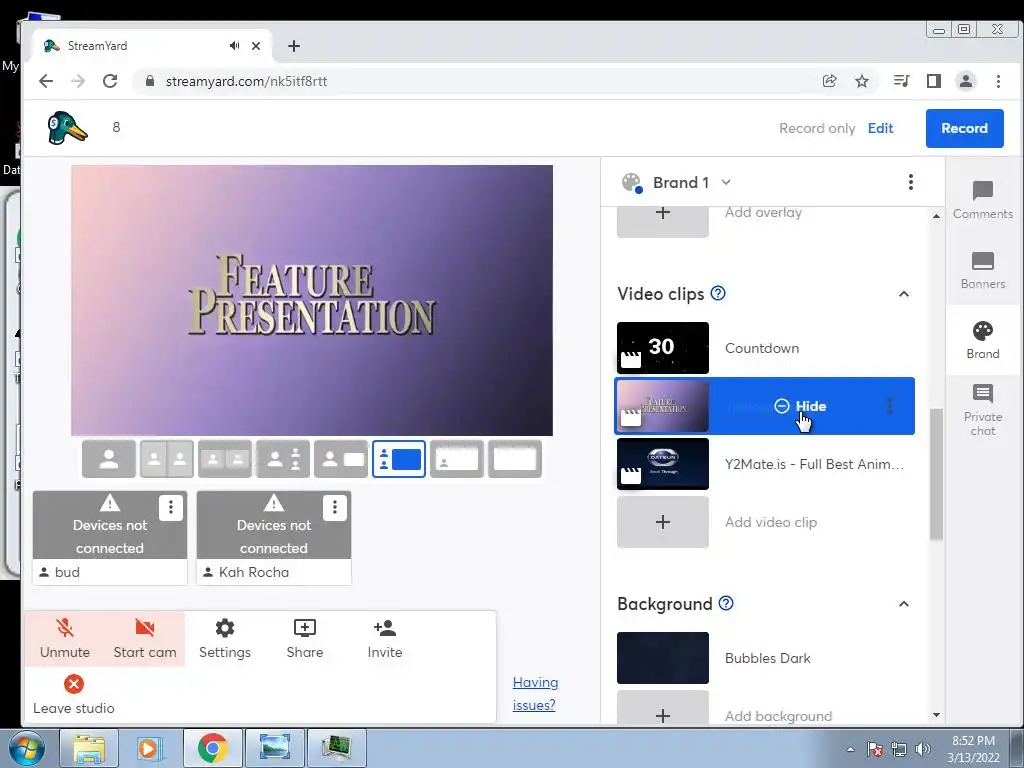Image resolution: width=1024 pixels, height=768 pixels.
Task: Open options menu for Kah Rocha's card
Action: [x=334, y=507]
